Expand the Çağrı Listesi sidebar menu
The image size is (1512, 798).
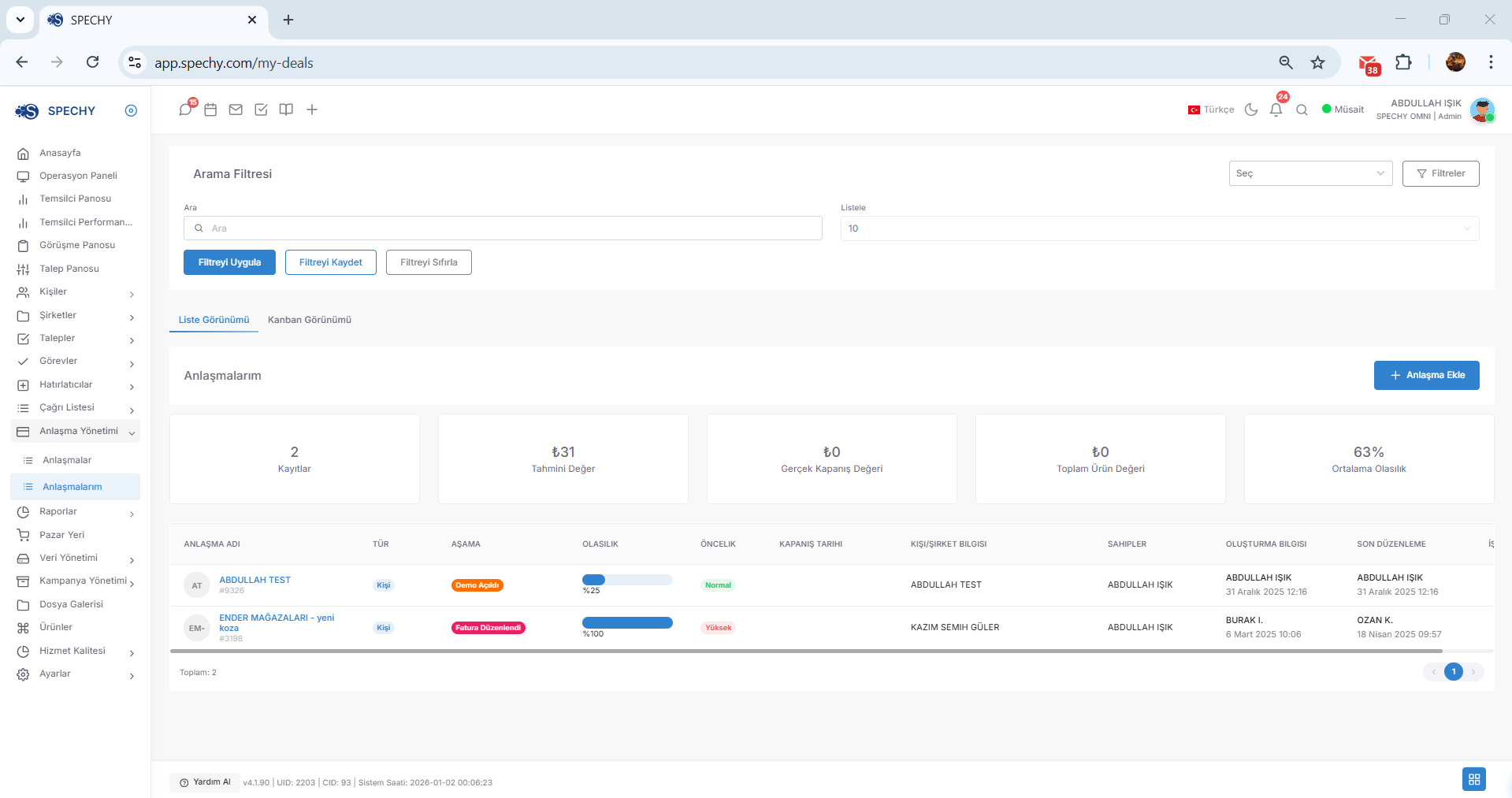click(75, 407)
